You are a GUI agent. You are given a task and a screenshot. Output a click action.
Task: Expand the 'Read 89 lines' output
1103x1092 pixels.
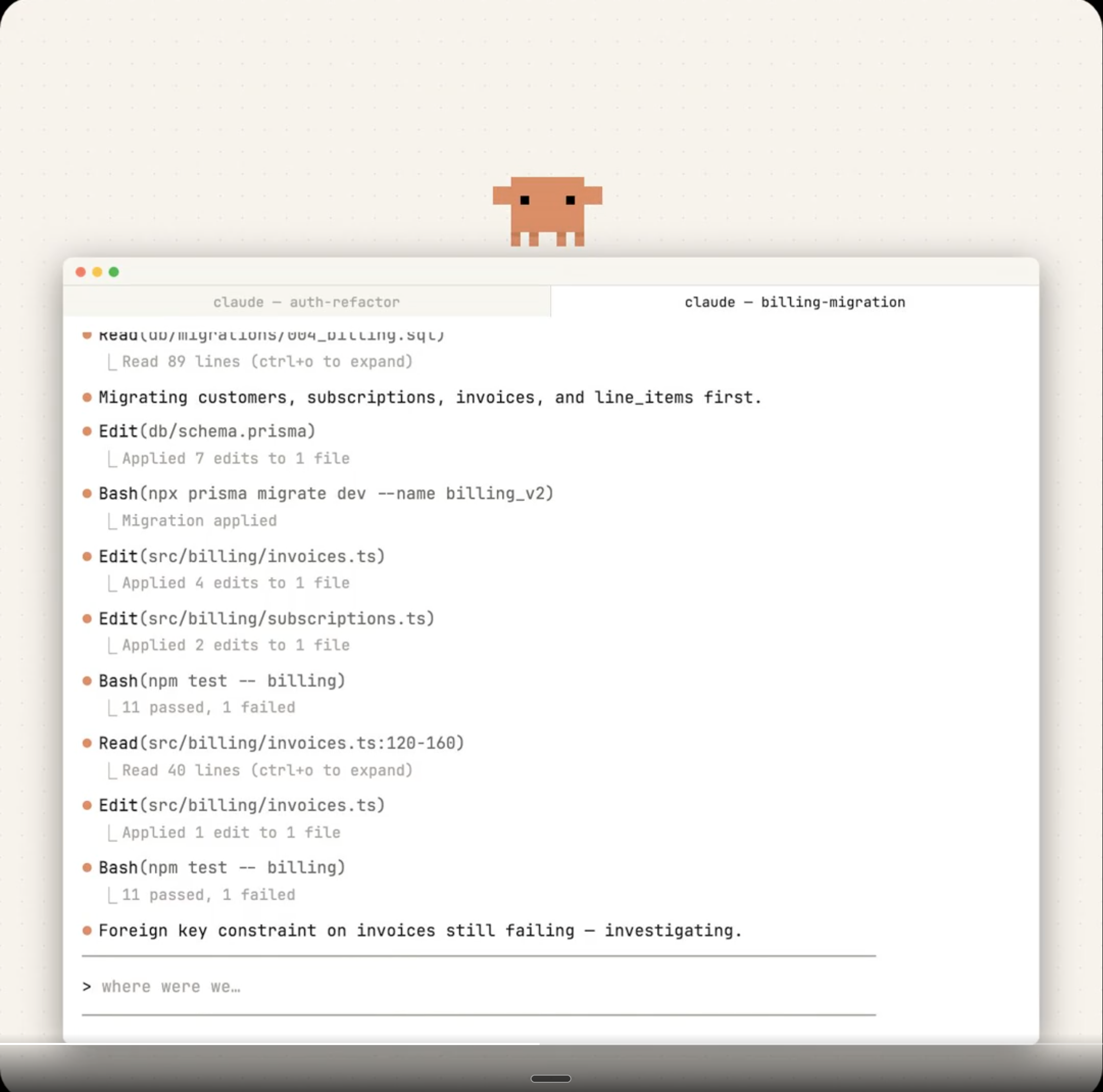click(x=267, y=361)
